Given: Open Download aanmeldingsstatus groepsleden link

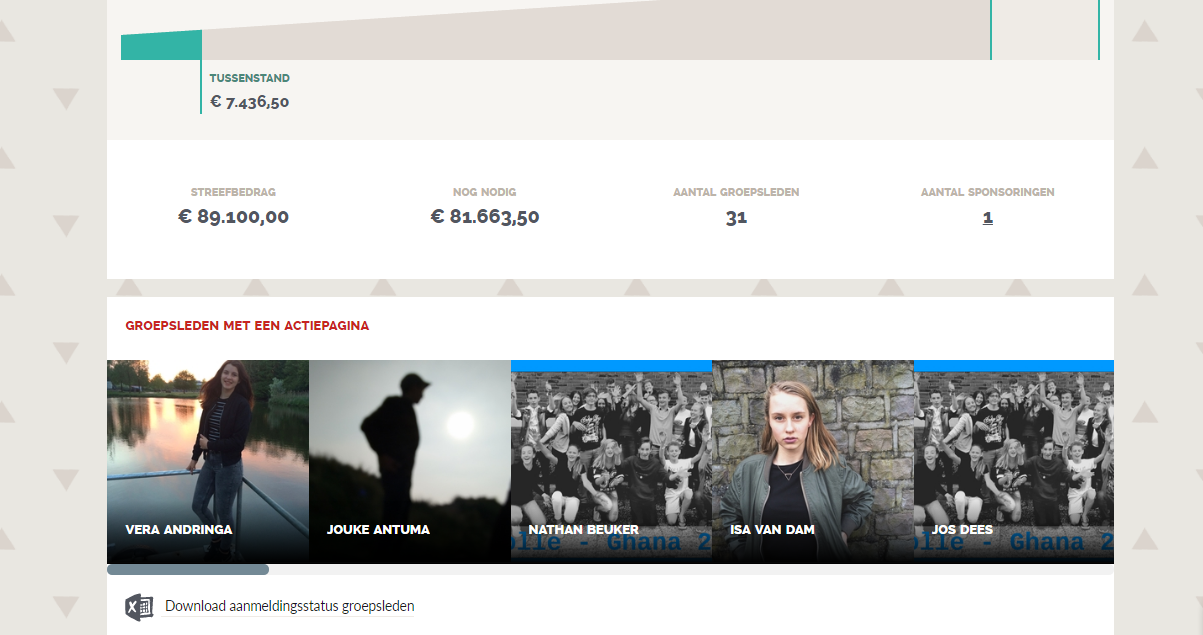Looking at the screenshot, I should pos(289,606).
